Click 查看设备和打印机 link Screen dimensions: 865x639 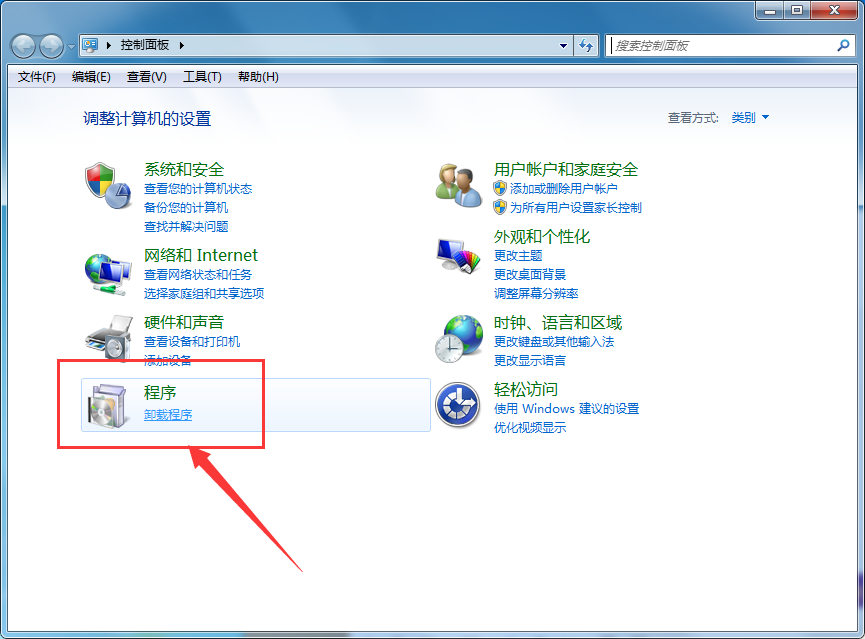(x=192, y=342)
